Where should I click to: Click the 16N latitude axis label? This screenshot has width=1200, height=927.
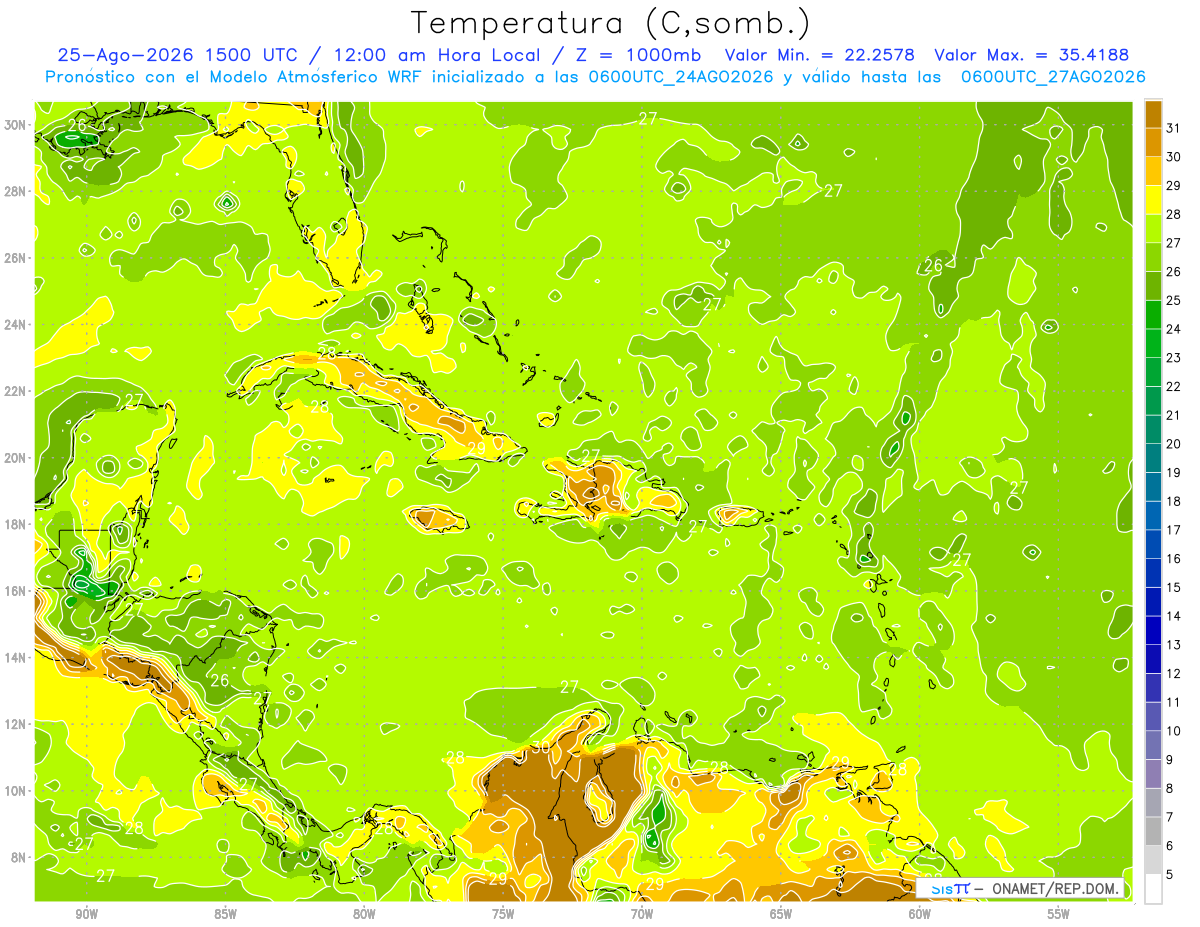click(15, 591)
